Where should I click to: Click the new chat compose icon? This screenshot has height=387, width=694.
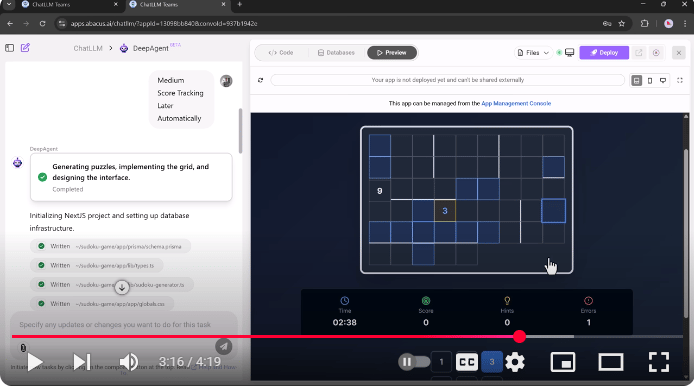pos(25,48)
